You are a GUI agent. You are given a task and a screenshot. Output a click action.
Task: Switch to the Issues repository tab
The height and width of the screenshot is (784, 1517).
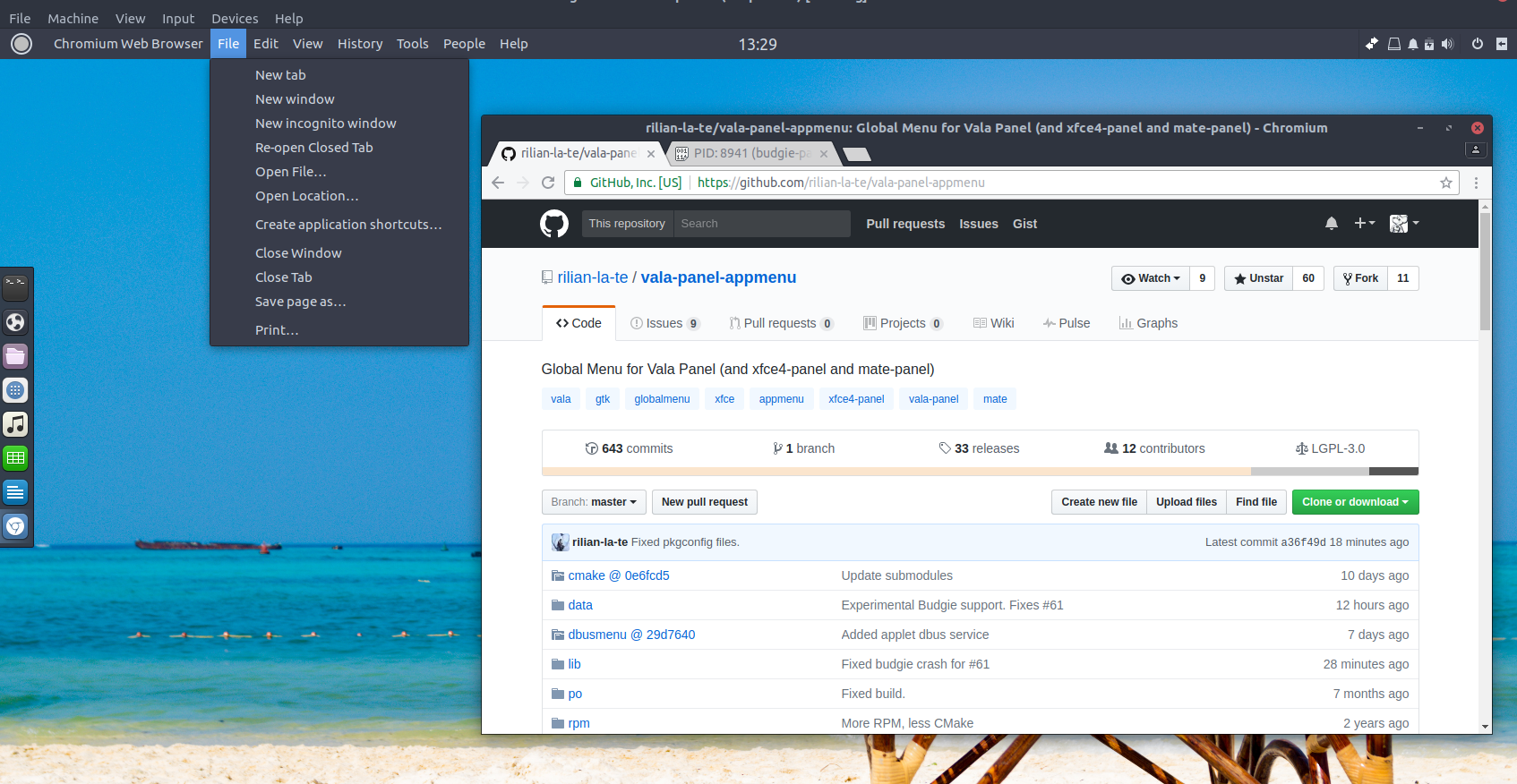[664, 323]
